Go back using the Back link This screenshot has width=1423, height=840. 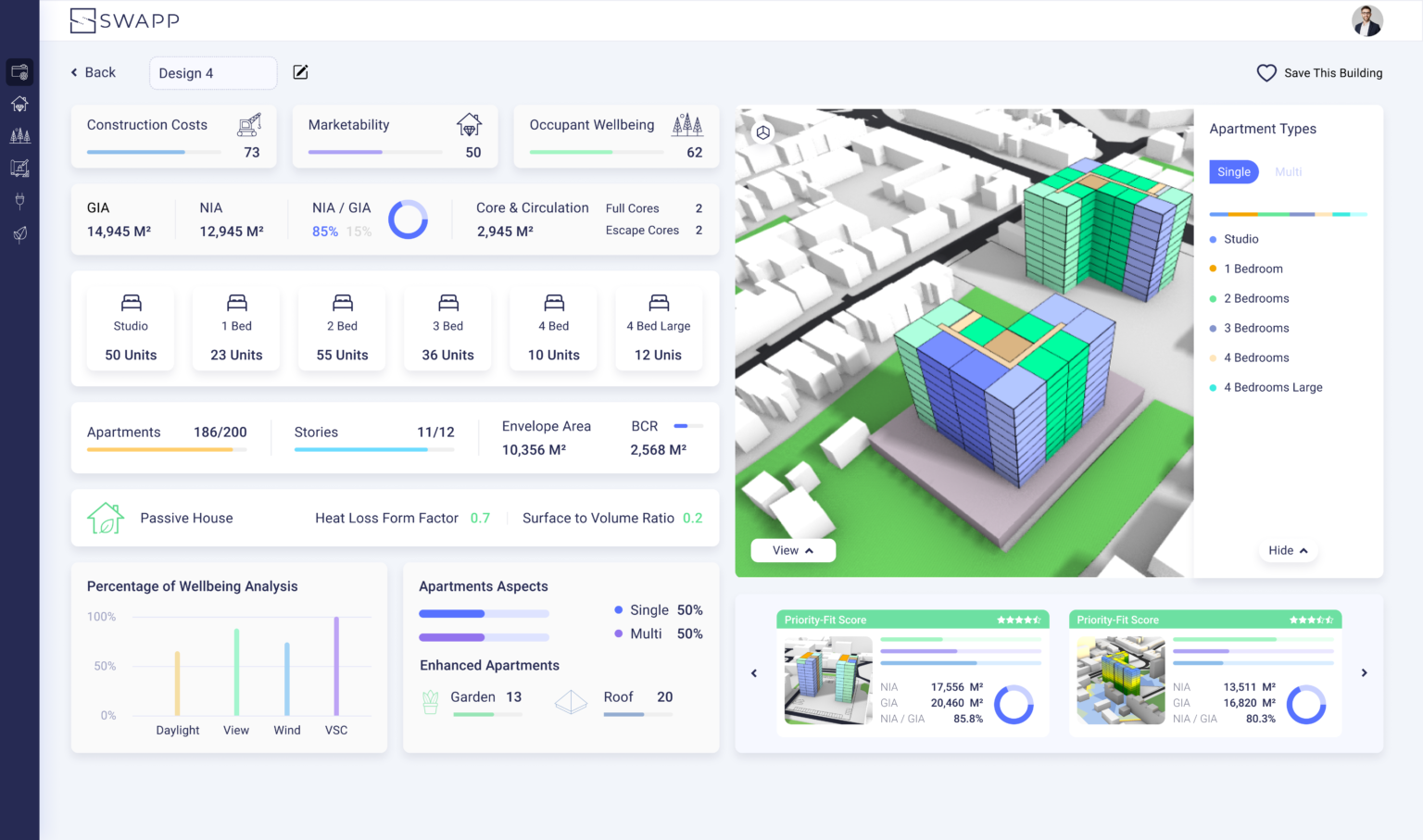94,72
